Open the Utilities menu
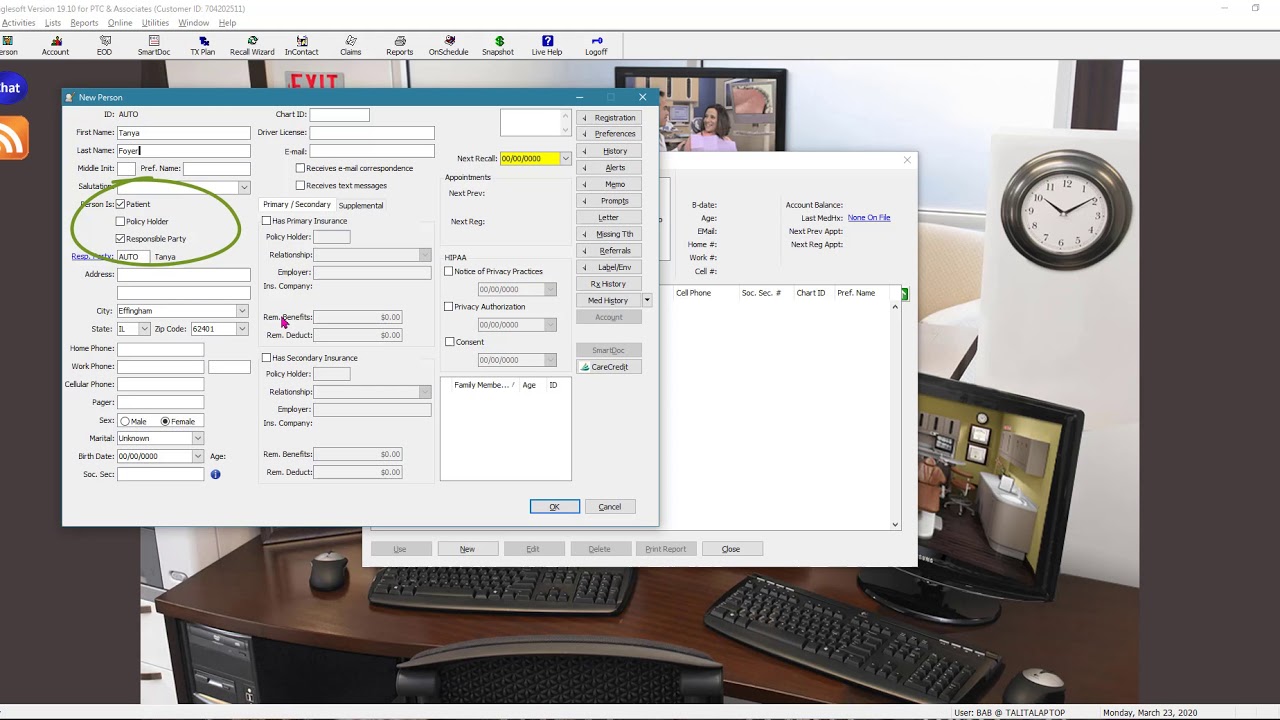The height and width of the screenshot is (720, 1280). pos(155,23)
